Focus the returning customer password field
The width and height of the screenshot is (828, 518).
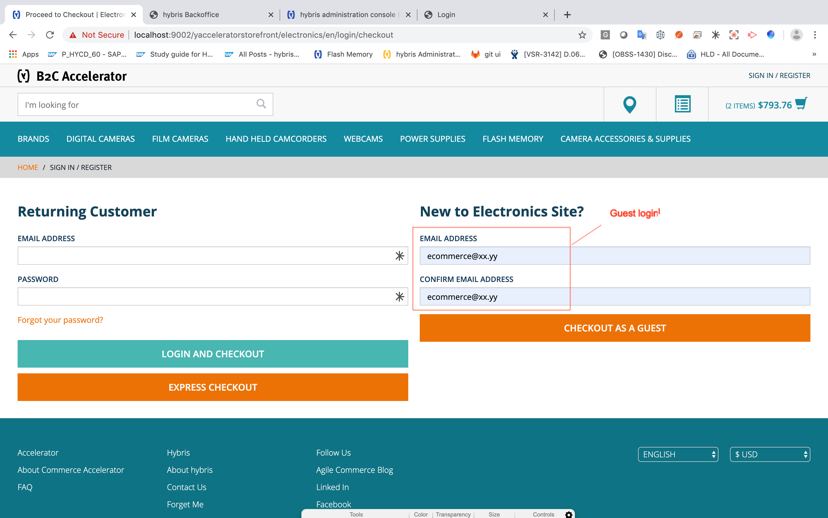coord(205,297)
